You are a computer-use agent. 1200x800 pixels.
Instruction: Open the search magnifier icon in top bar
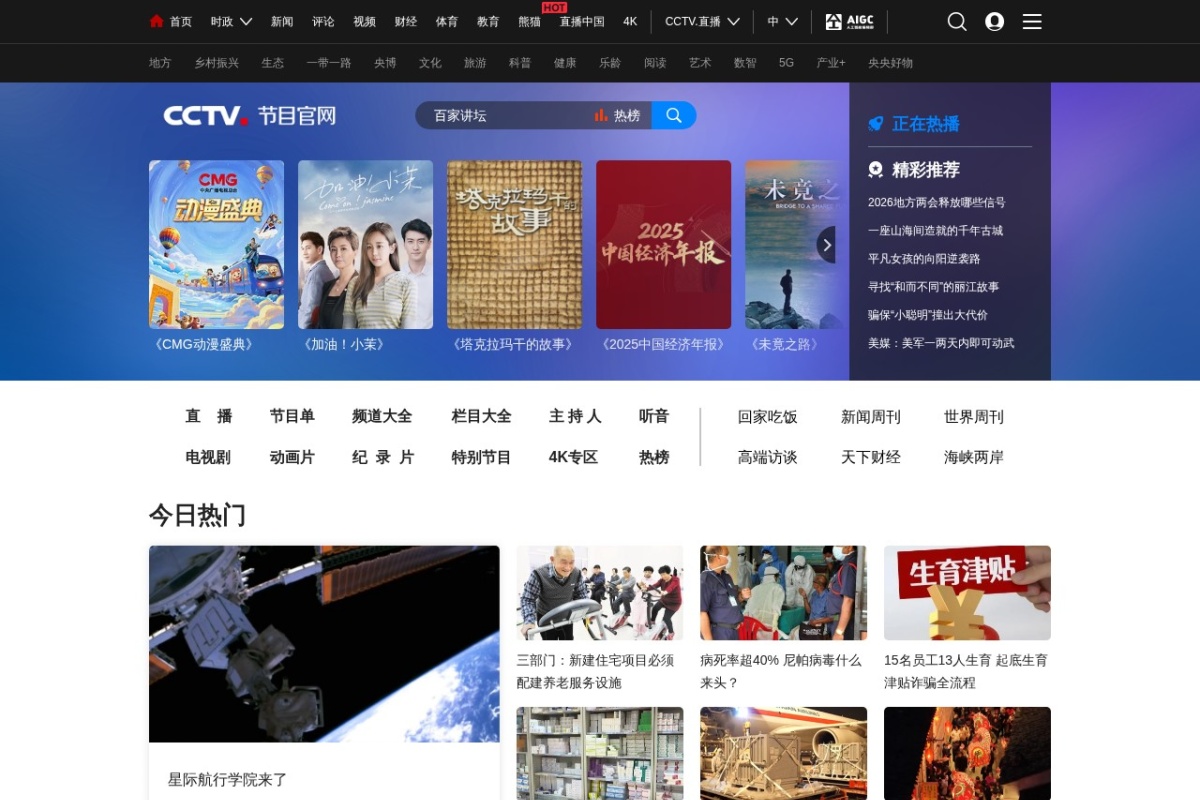(956, 21)
